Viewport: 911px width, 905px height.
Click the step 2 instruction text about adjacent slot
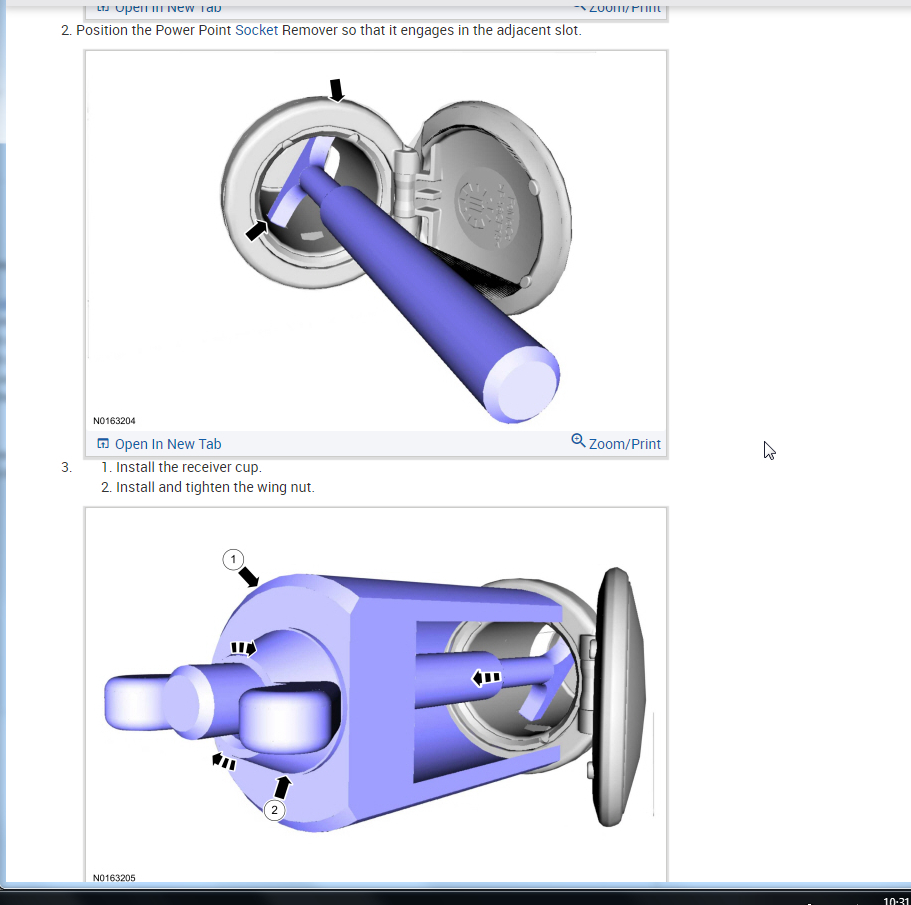329,30
